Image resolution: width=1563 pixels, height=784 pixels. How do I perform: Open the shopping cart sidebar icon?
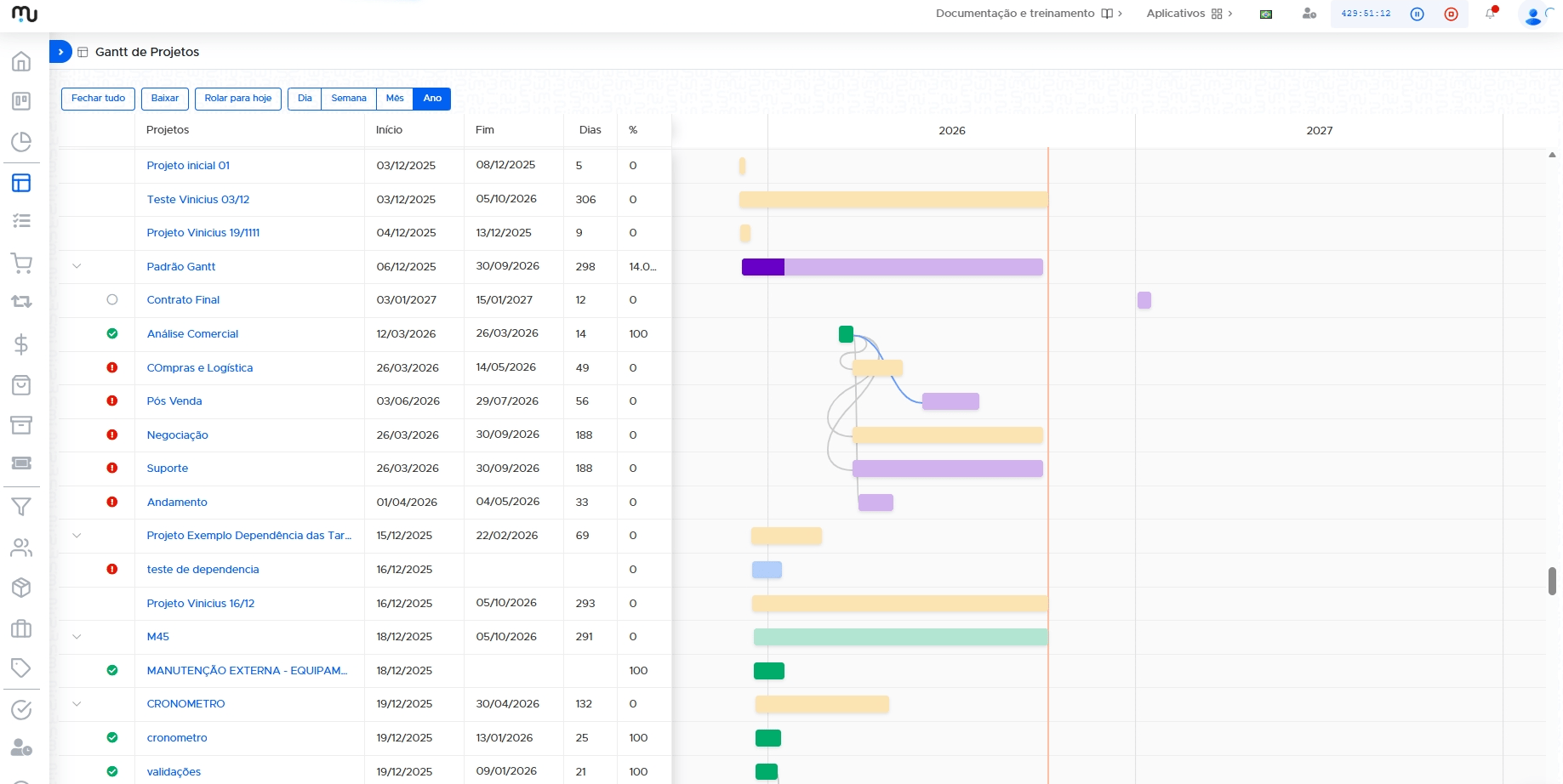tap(21, 263)
